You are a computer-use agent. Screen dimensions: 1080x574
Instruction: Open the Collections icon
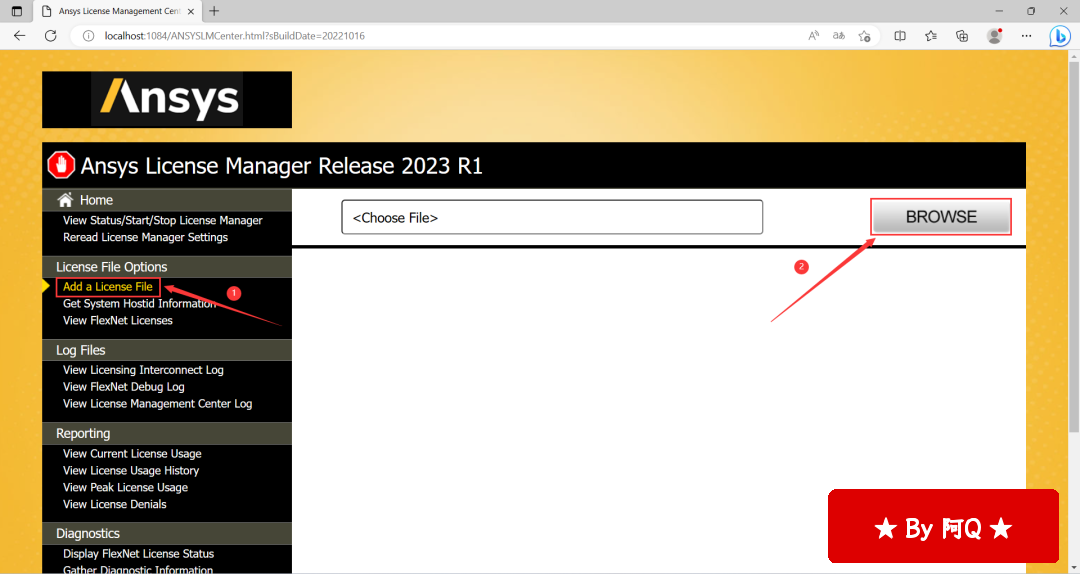tap(962, 35)
